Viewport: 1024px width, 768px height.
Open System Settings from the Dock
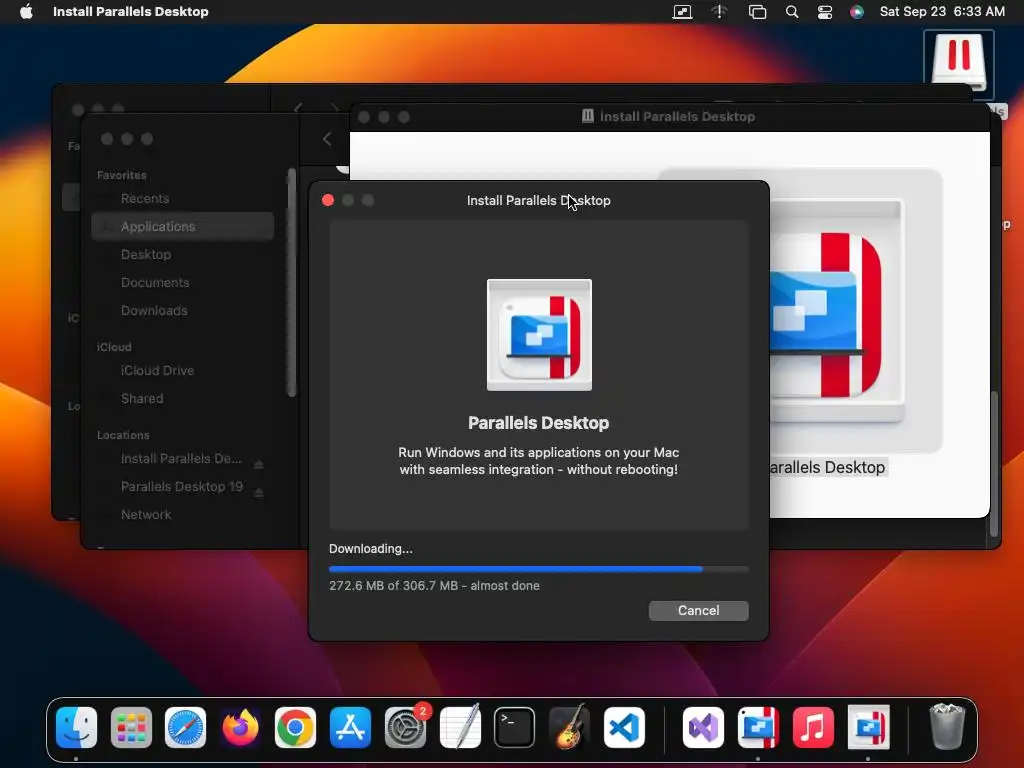pyautogui.click(x=406, y=728)
